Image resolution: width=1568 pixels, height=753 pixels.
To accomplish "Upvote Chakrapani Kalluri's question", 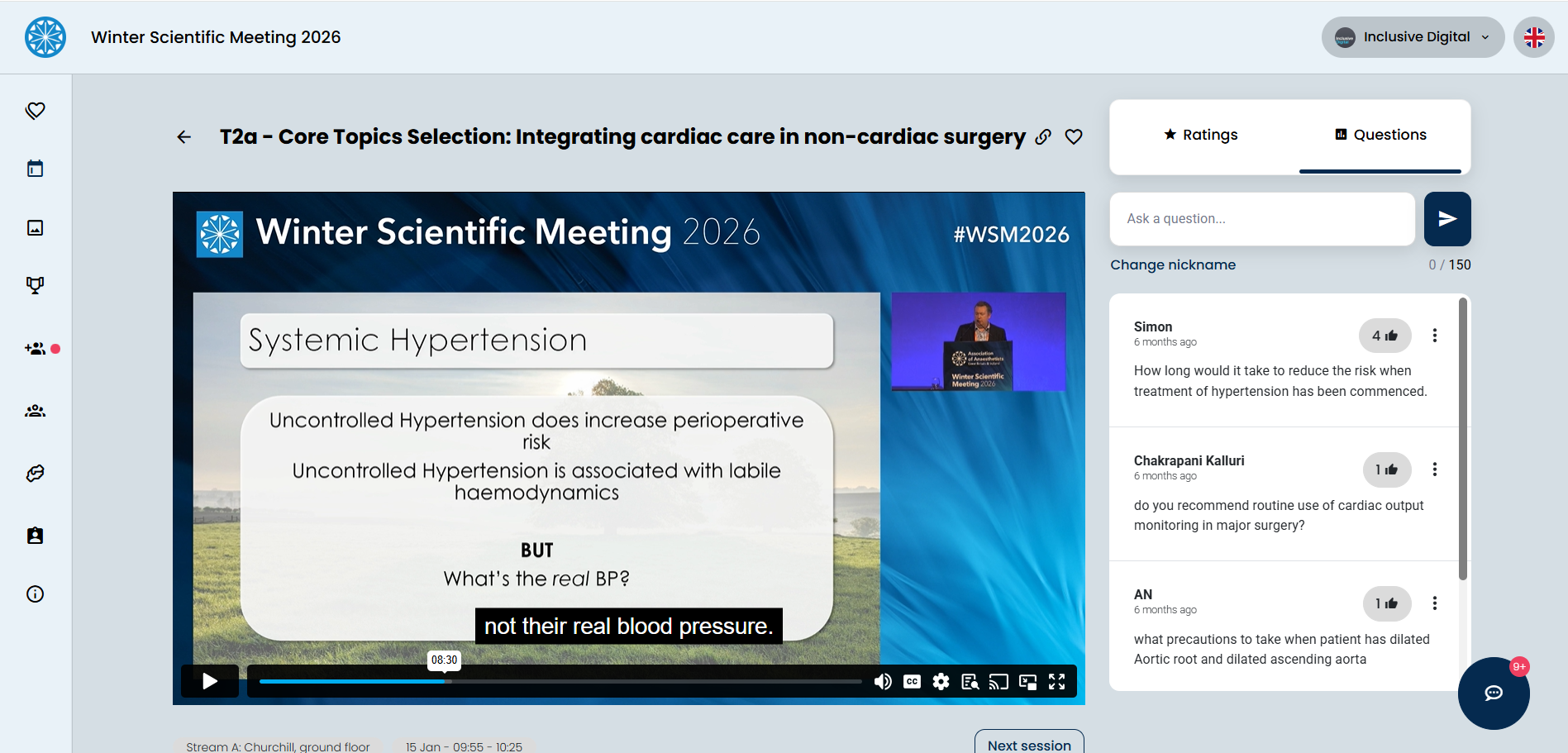I will [x=1387, y=469].
